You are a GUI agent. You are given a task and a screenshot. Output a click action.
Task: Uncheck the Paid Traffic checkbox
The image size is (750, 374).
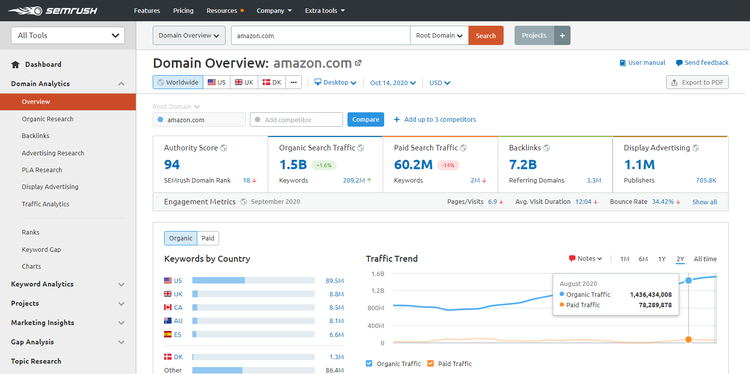click(430, 363)
